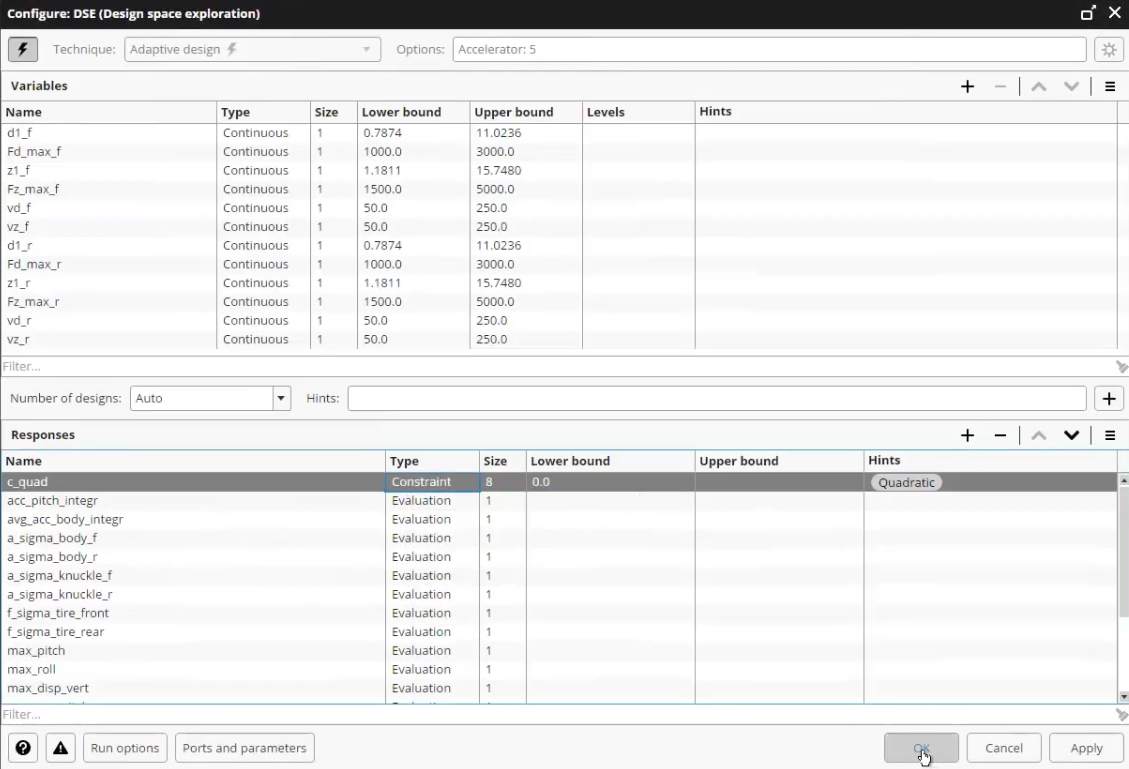The image size is (1129, 769).
Task: Select the z1_f variable name
Action: pyautogui.click(x=19, y=170)
